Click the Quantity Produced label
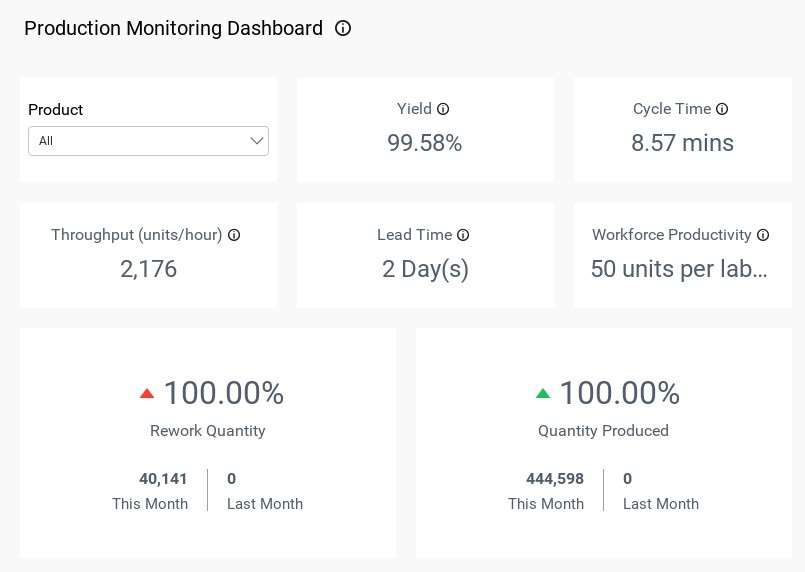The height and width of the screenshot is (572, 805). tap(603, 431)
